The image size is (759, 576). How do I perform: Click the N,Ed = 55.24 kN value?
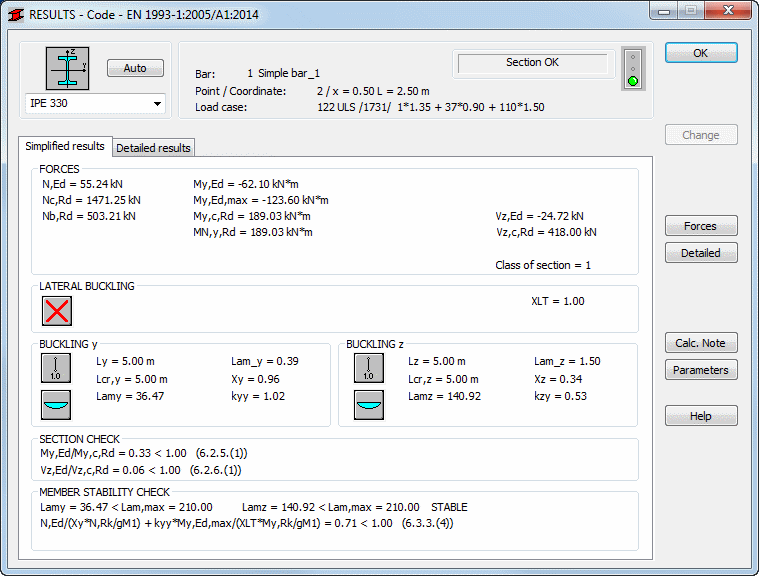pos(82,184)
